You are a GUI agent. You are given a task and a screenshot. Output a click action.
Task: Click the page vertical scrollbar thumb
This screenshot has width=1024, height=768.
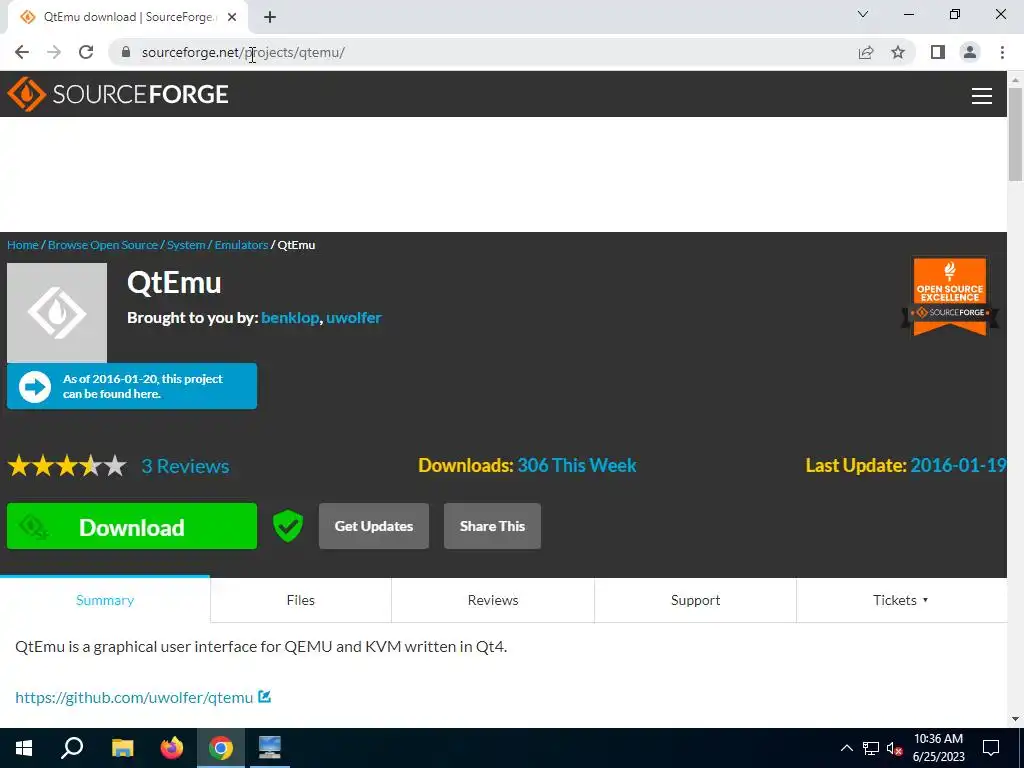point(1015,134)
